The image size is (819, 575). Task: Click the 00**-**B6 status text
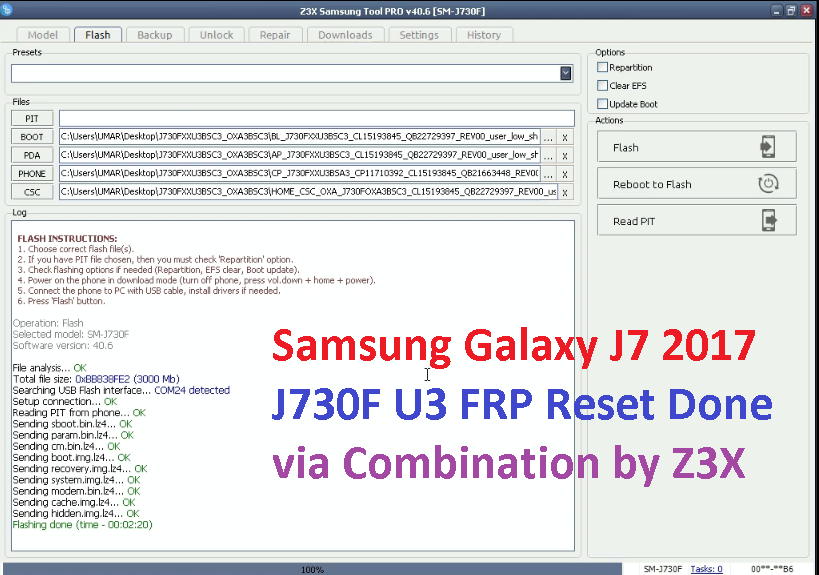click(x=772, y=569)
